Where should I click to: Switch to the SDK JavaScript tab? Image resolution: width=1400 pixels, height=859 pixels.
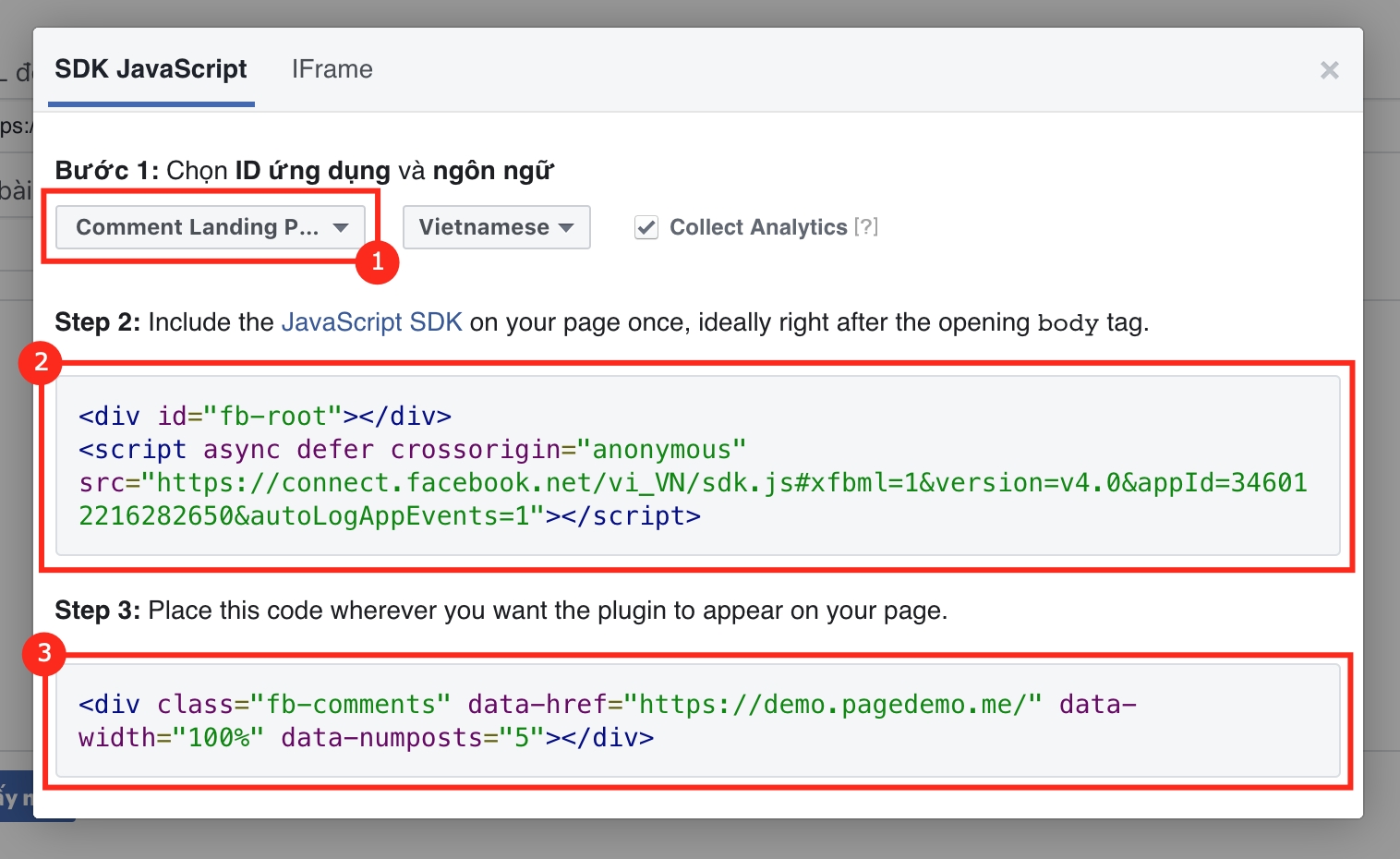[151, 70]
